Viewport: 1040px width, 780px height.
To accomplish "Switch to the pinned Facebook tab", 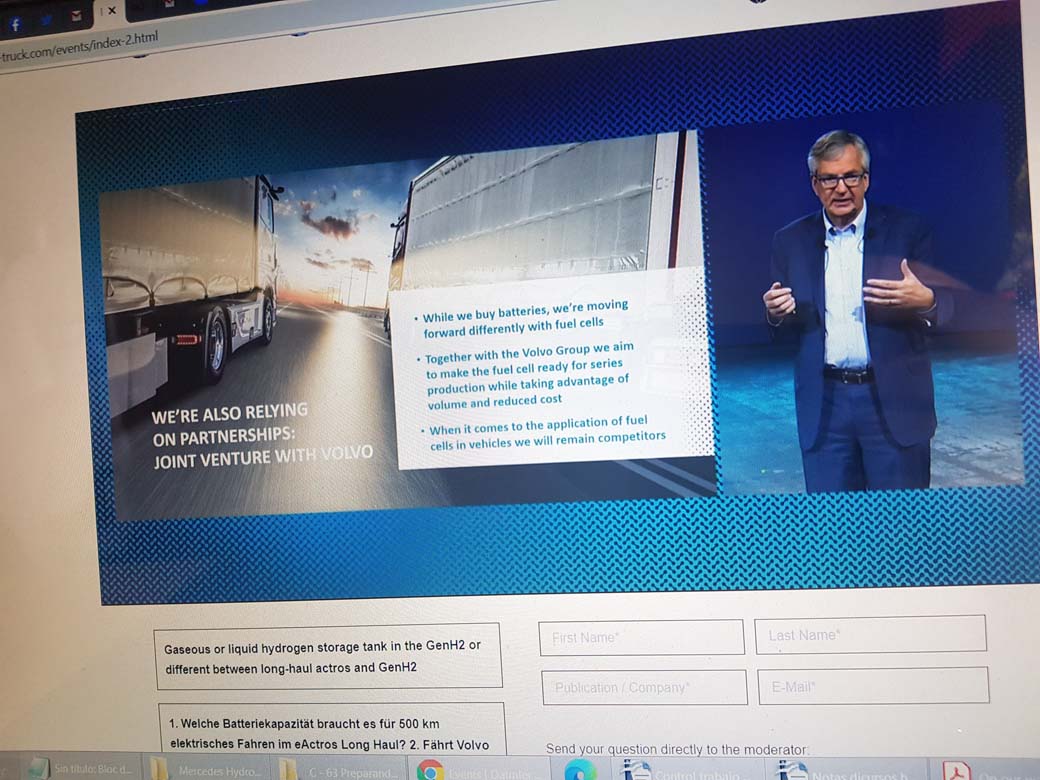I will click(16, 24).
